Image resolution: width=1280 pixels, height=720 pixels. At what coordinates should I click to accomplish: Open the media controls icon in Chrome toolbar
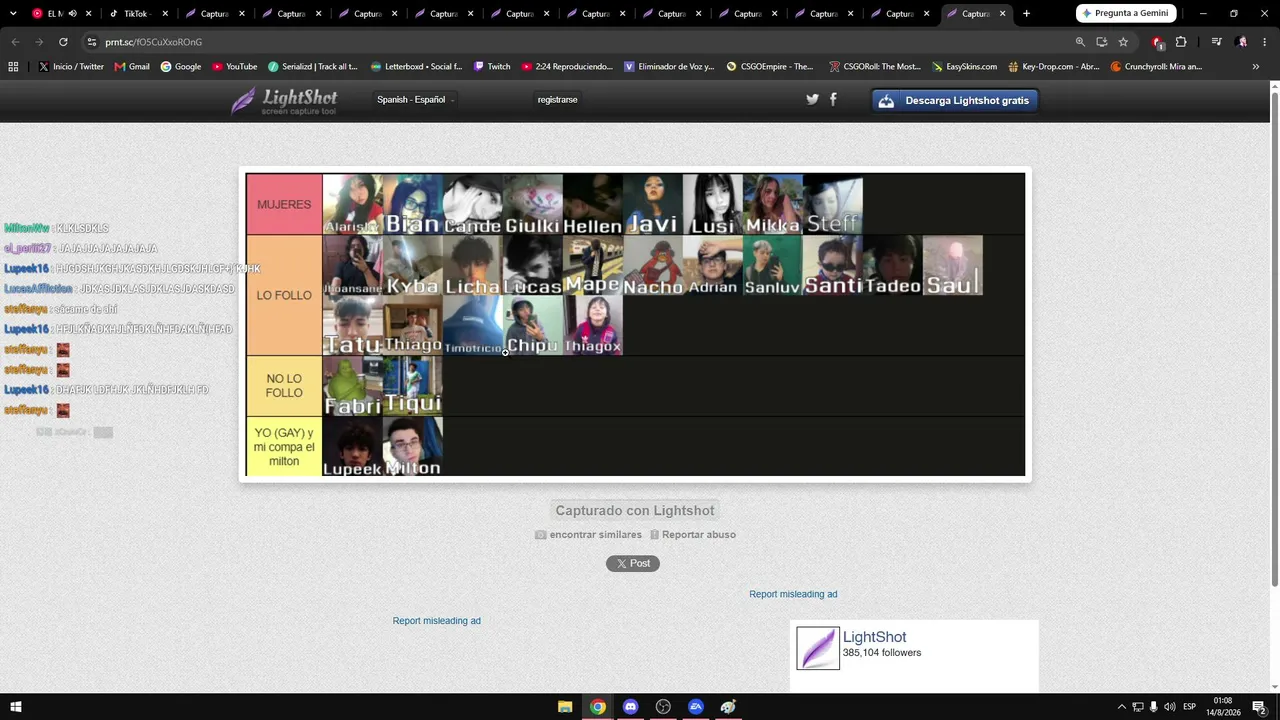pos(1216,42)
